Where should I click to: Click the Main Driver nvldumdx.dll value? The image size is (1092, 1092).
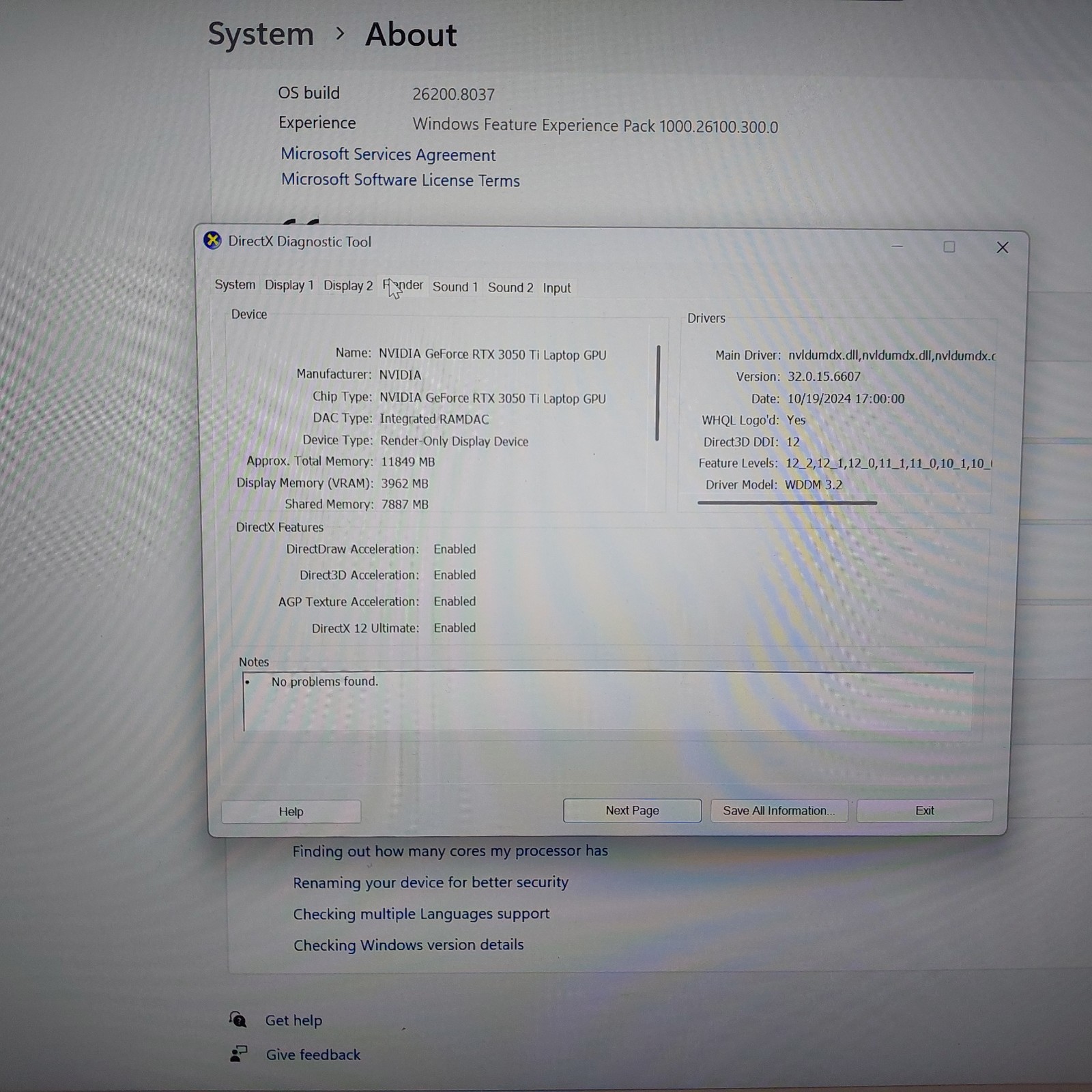point(892,356)
